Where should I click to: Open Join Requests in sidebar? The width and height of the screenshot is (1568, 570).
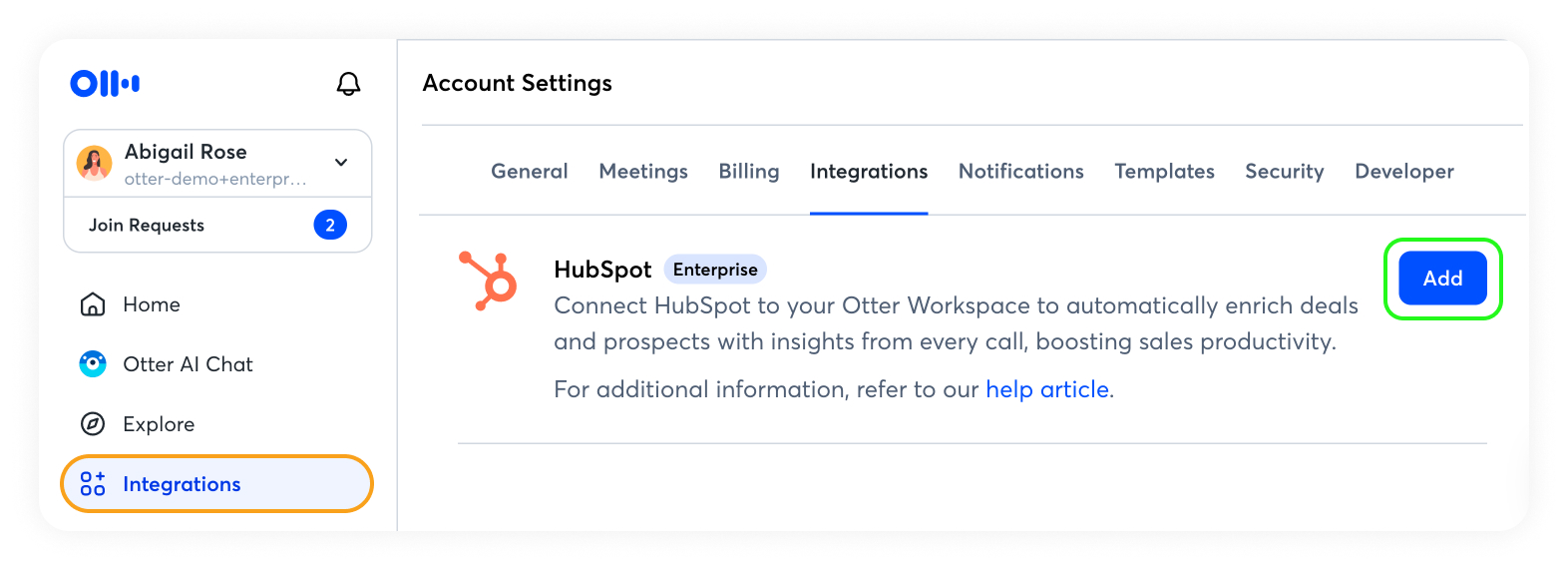[x=147, y=226]
